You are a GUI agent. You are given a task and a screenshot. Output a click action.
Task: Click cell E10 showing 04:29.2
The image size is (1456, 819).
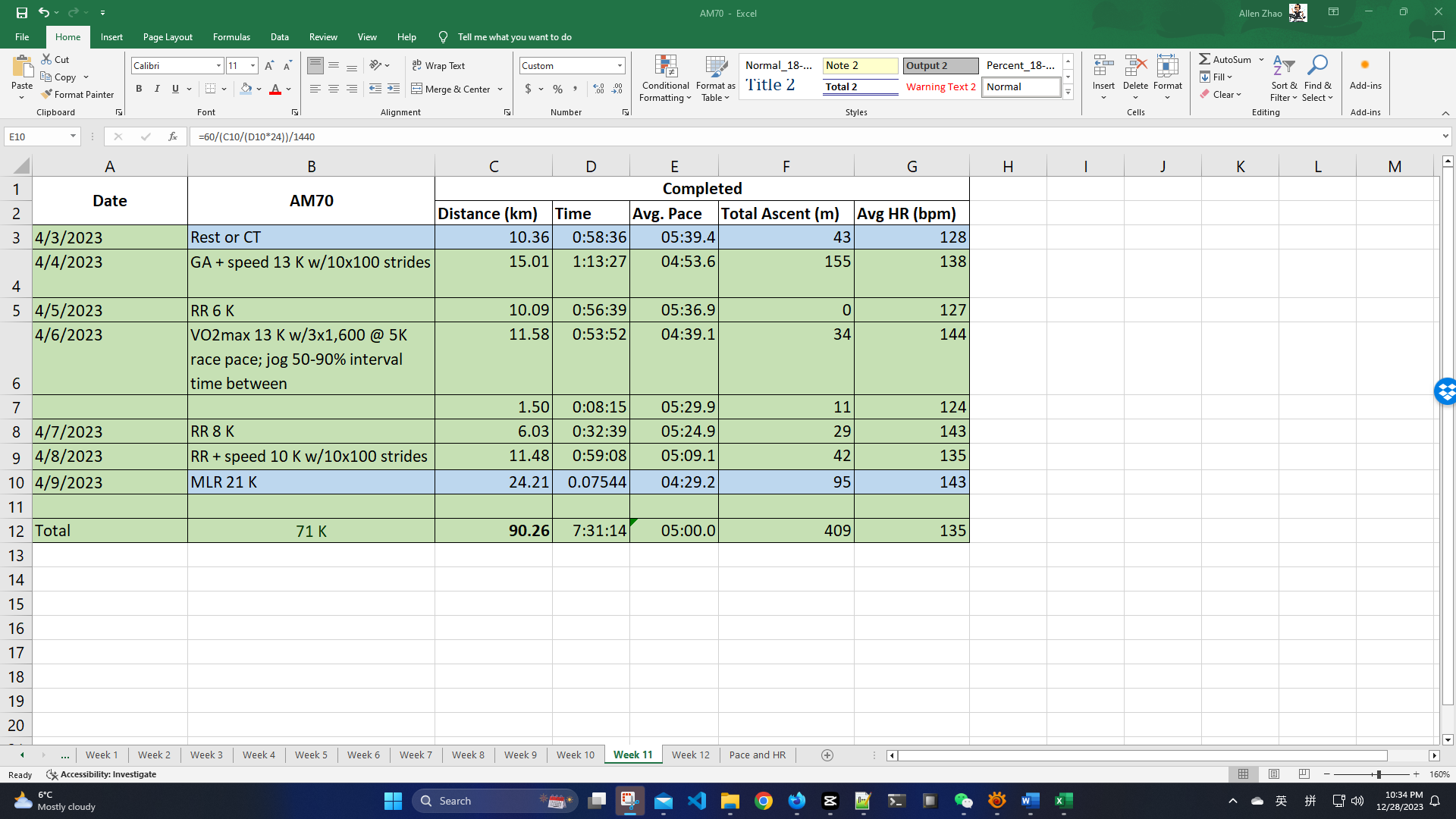(x=673, y=482)
